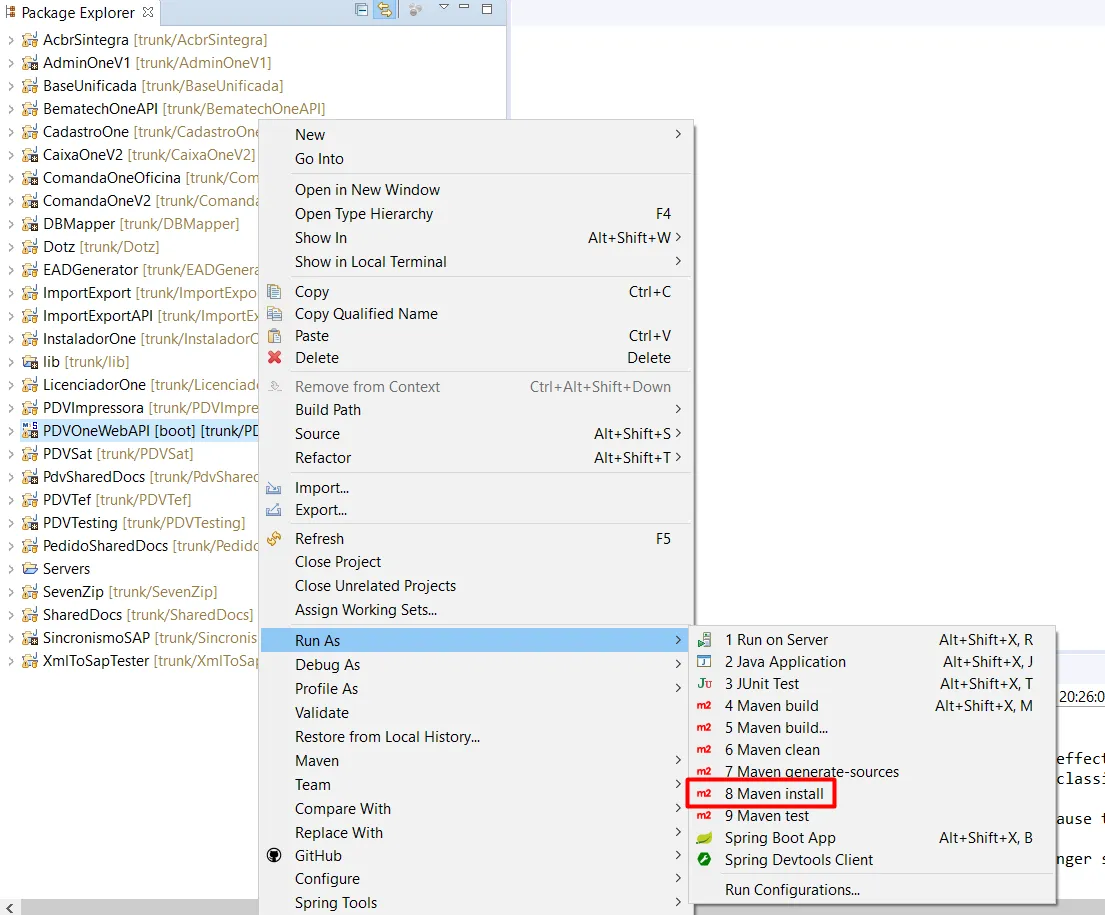Expand the Dotz project node
Image resolution: width=1105 pixels, height=915 pixels.
click(11, 247)
